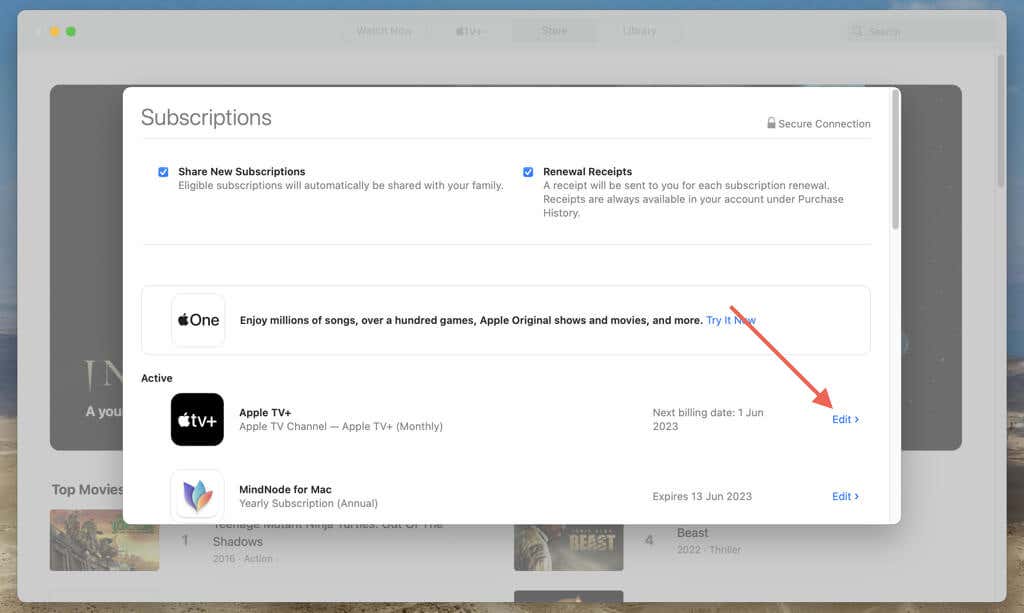Click the Apple TV+ app icon under Active
The height and width of the screenshot is (613, 1024).
coord(197,419)
